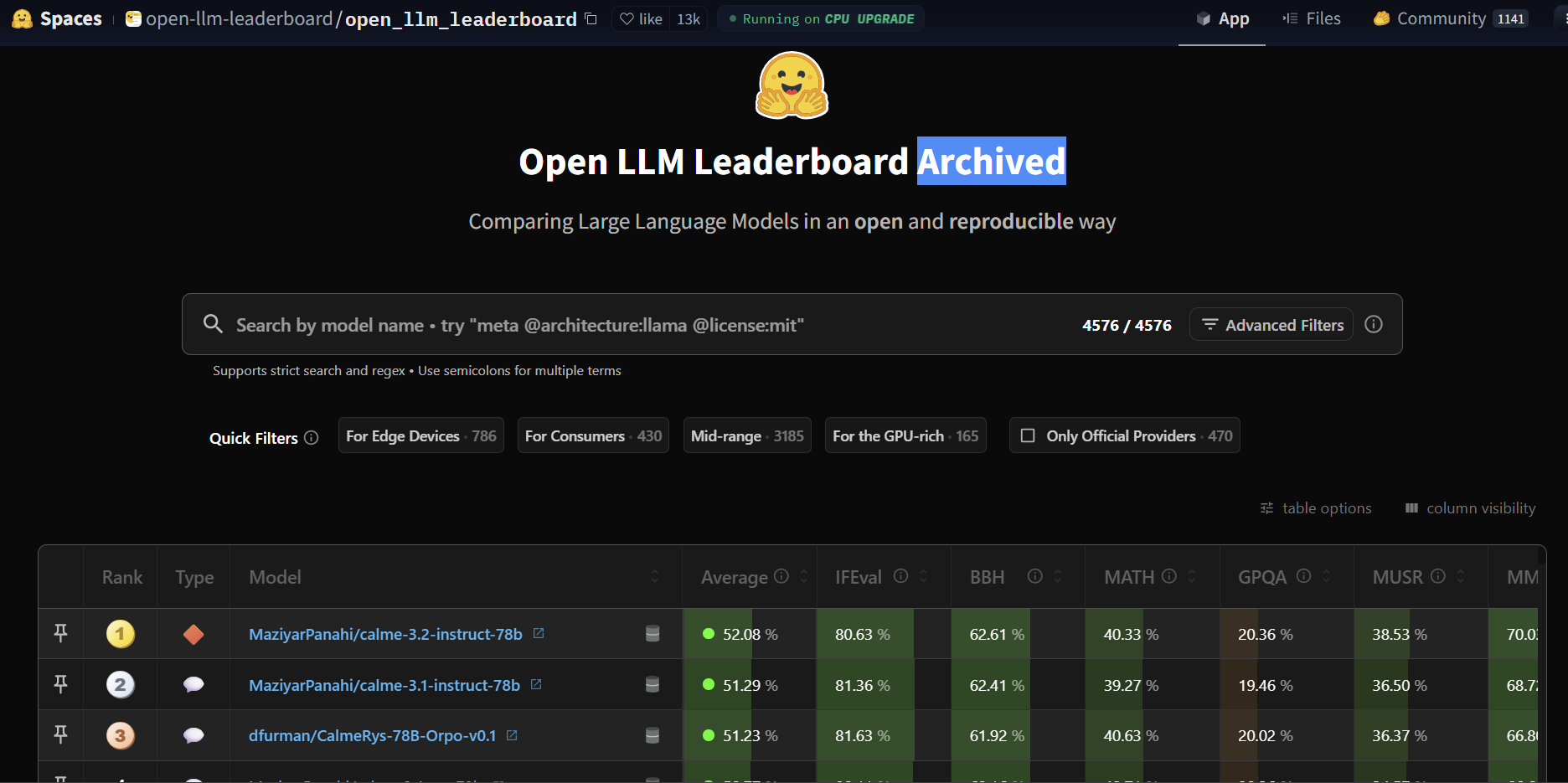This screenshot has height=783, width=1568.
Task: Click the BBH column info icon
Action: [x=1035, y=576]
